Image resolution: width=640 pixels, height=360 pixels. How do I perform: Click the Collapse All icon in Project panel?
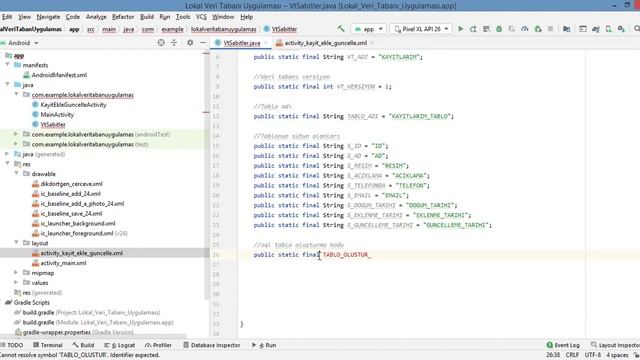(x=174, y=42)
